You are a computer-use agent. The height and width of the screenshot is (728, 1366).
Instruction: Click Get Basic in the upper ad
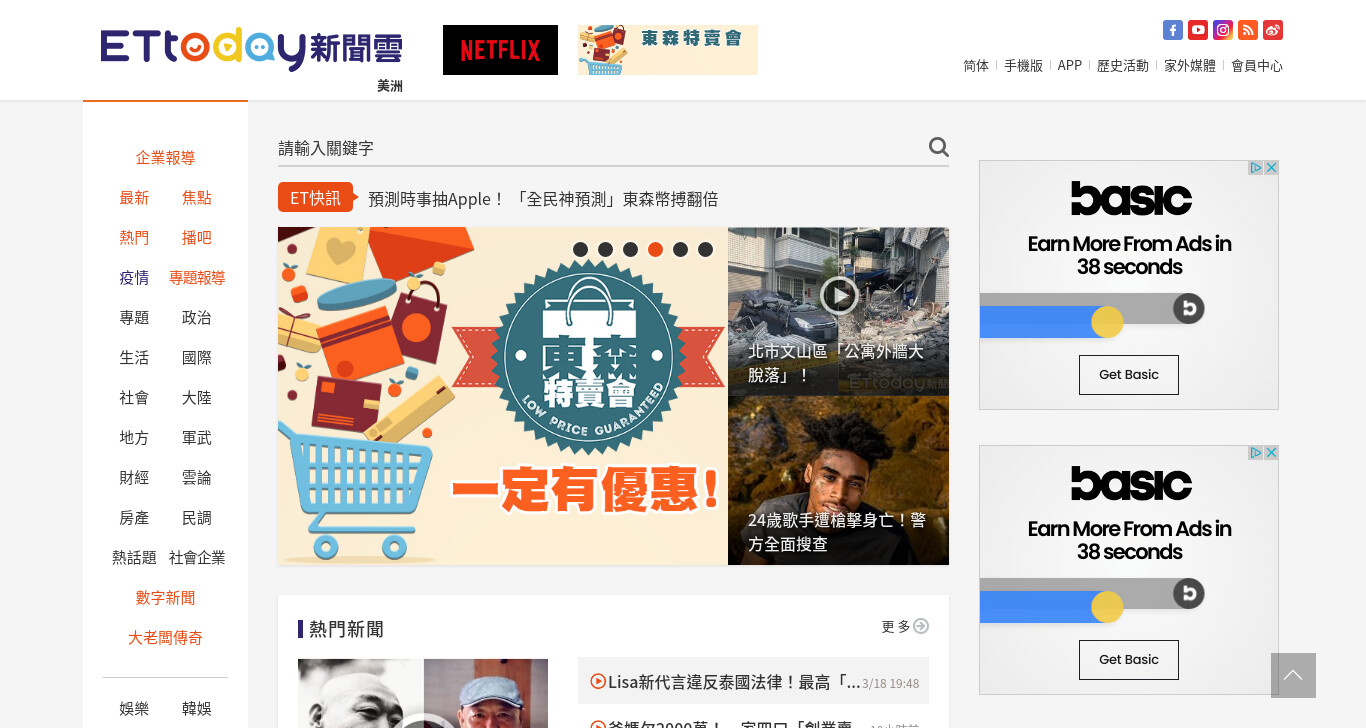(1128, 375)
